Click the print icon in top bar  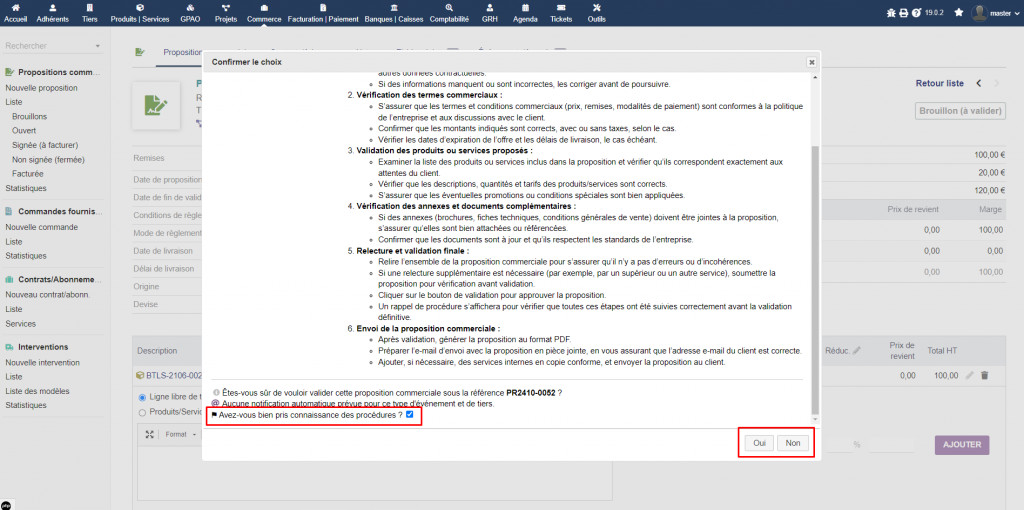(x=904, y=12)
